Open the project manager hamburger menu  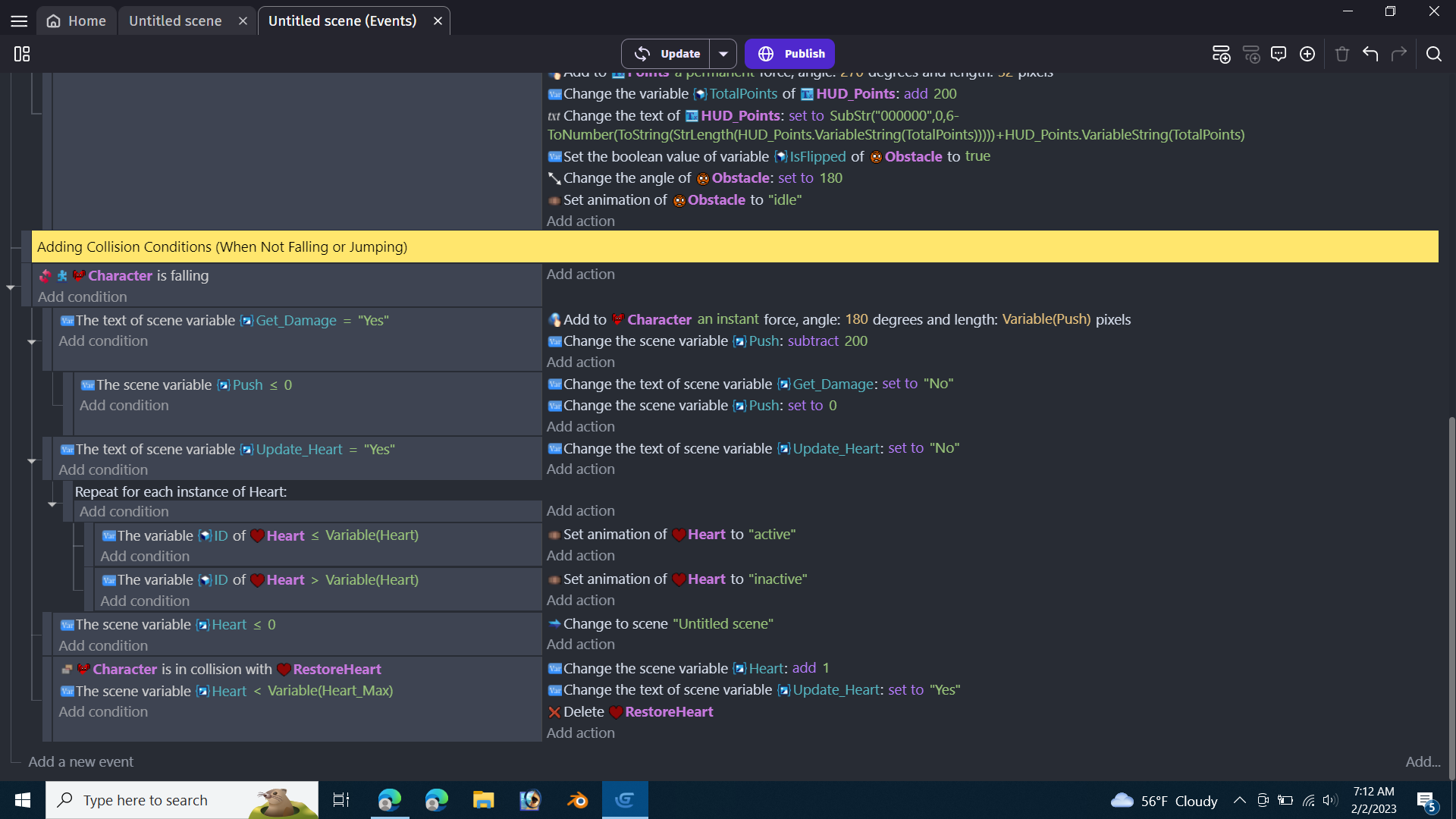point(19,21)
